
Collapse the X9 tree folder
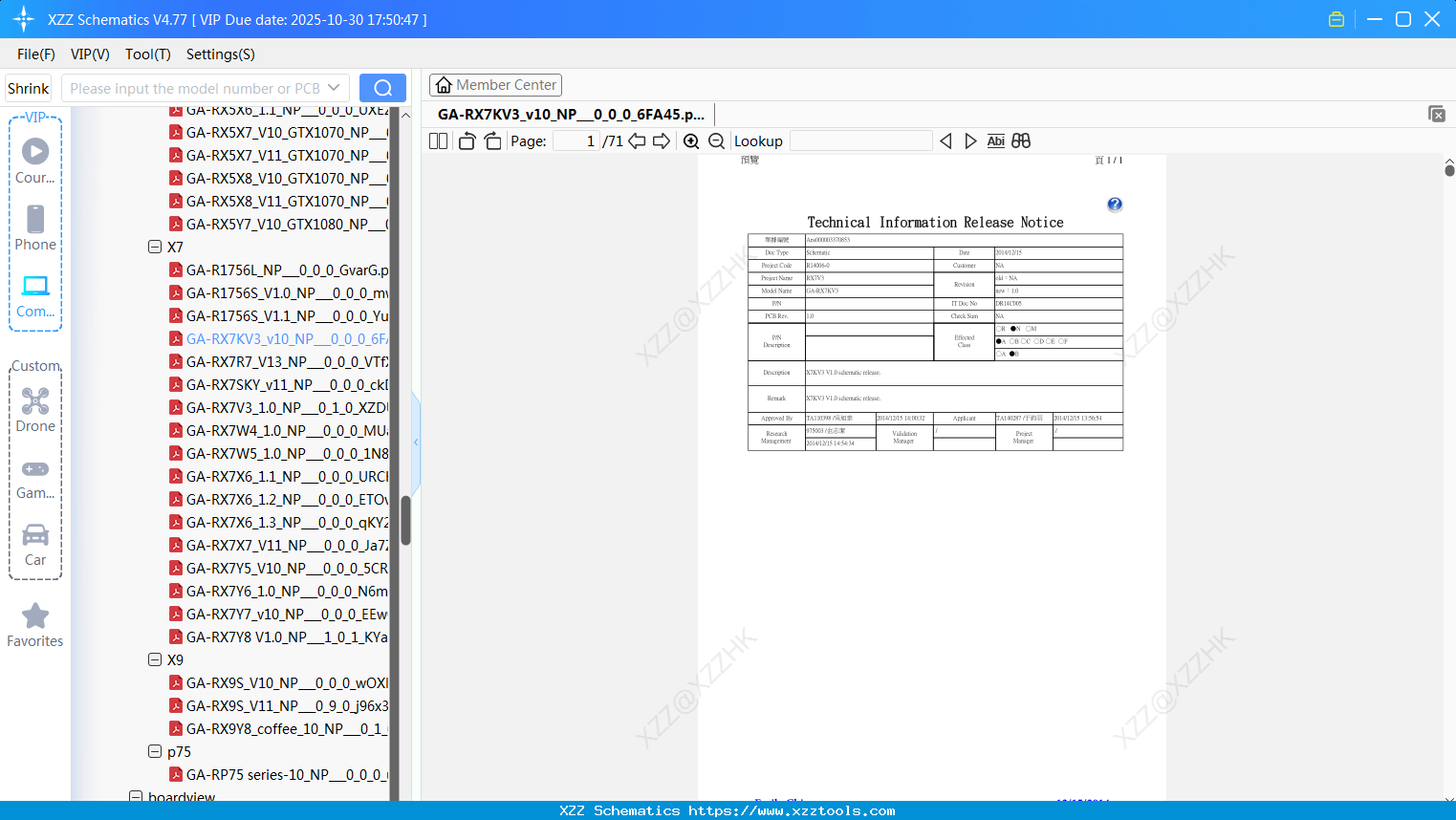coord(155,659)
